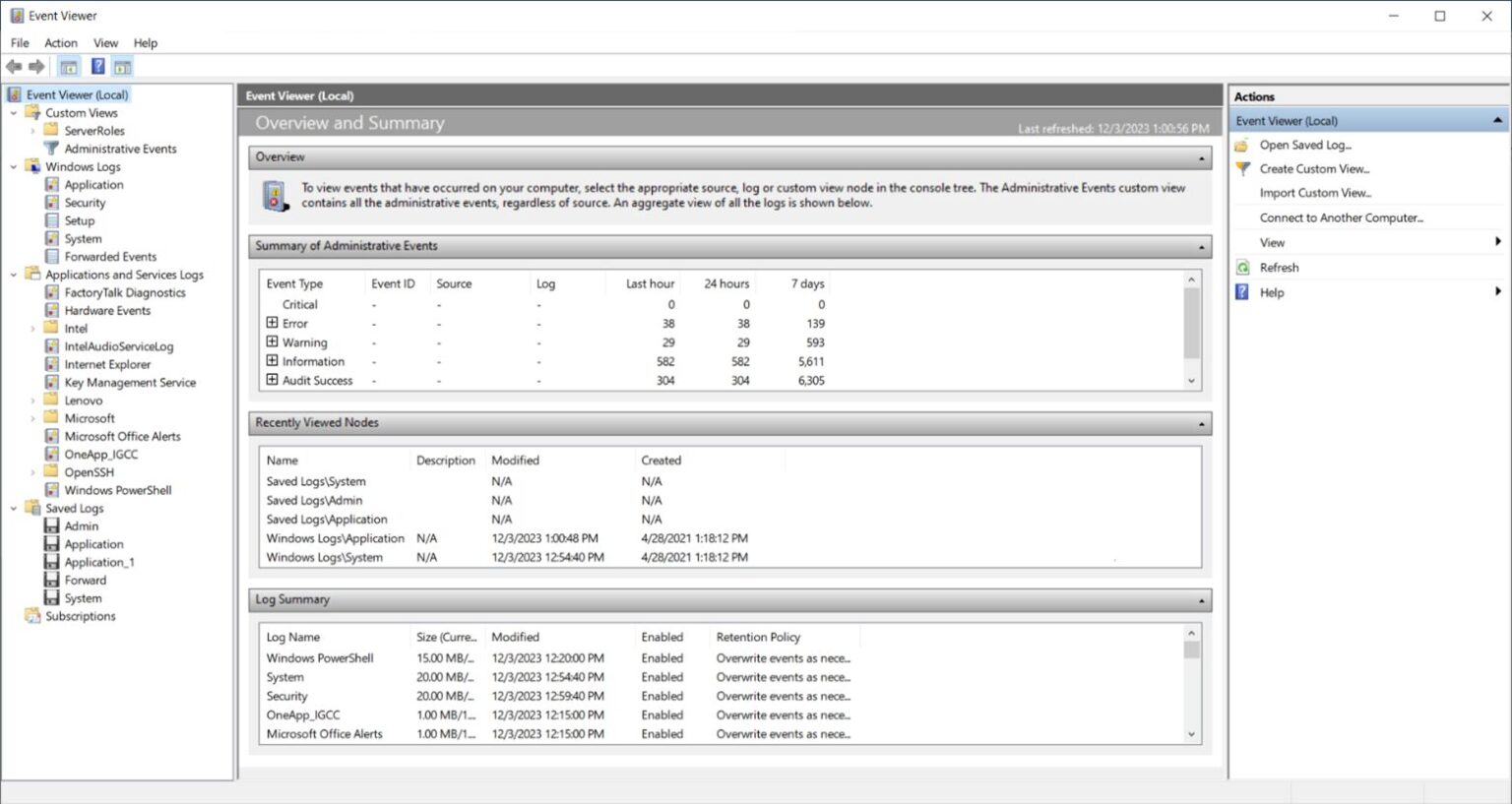Open the Action menu

[60, 42]
